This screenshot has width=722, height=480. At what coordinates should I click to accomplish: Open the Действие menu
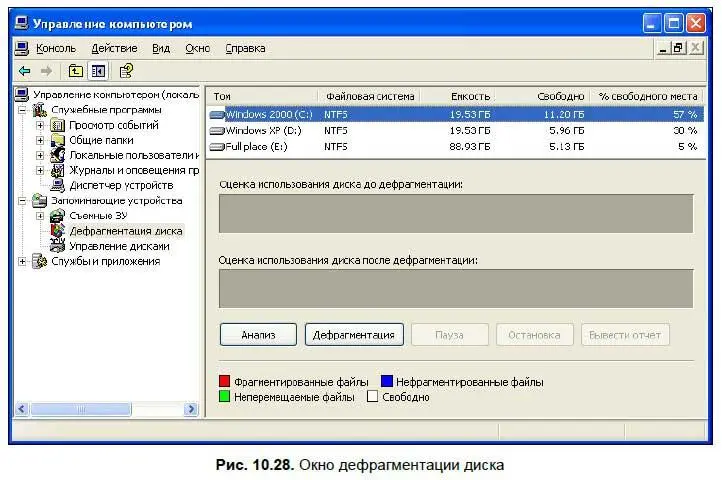114,48
